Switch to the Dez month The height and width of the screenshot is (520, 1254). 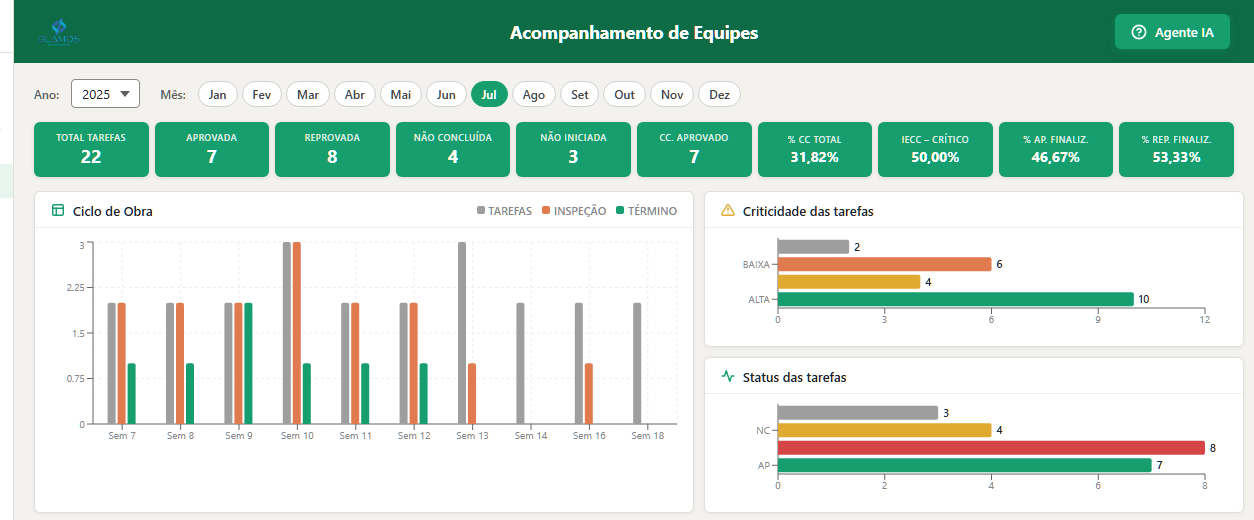pyautogui.click(x=719, y=94)
